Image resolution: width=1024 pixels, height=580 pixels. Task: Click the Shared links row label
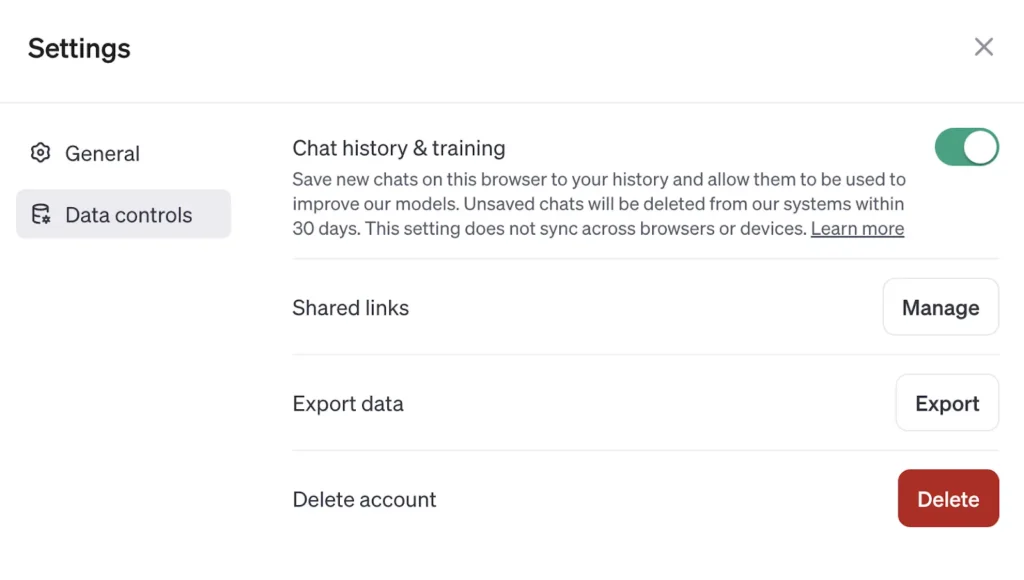click(x=350, y=308)
